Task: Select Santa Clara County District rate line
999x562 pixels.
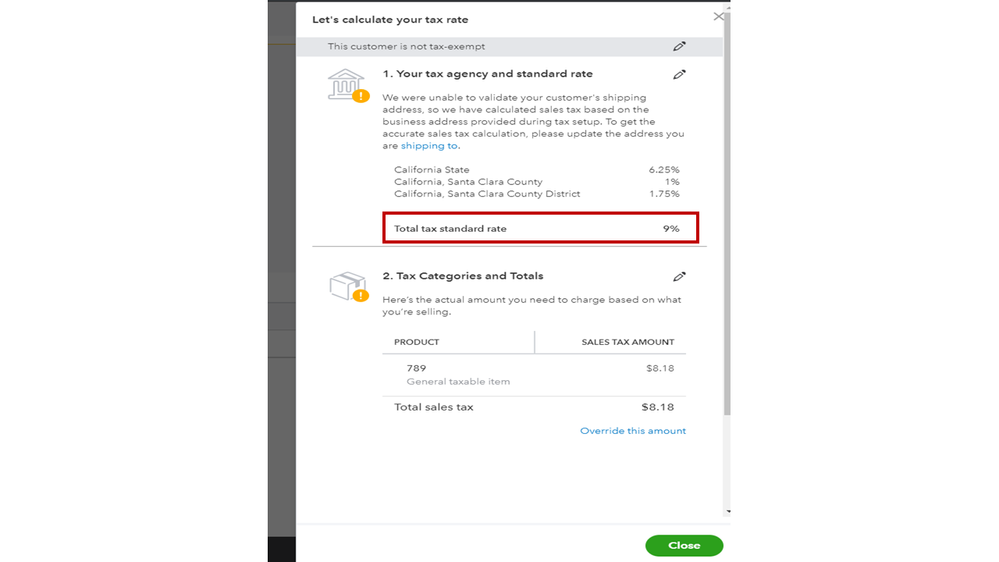Action: click(536, 194)
